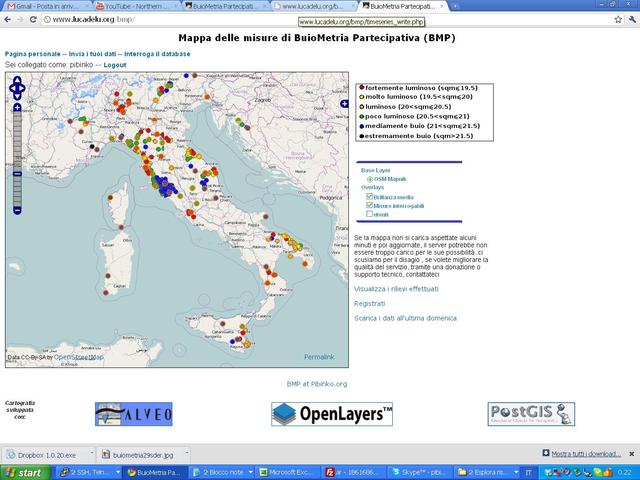Enable the utenti overlay checkbox
The image size is (640, 480).
click(x=370, y=214)
